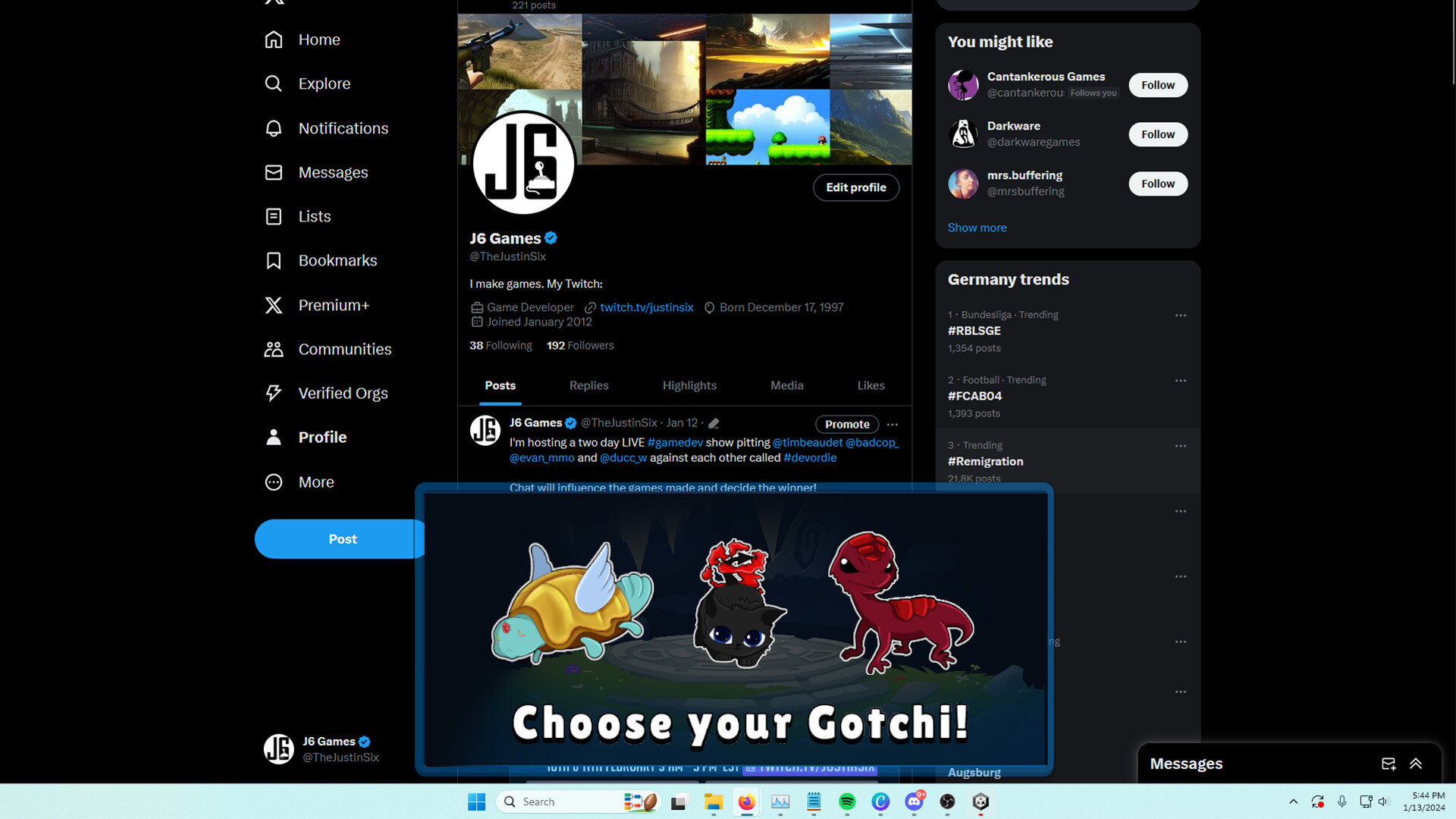Open Notifications bell icon
The width and height of the screenshot is (1456, 819).
pos(274,128)
